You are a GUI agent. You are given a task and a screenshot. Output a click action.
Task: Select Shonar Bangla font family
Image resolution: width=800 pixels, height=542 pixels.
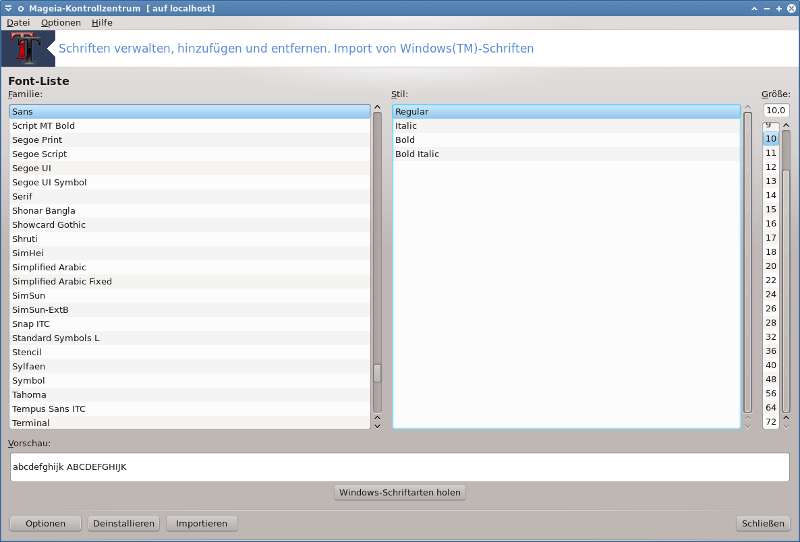190,210
